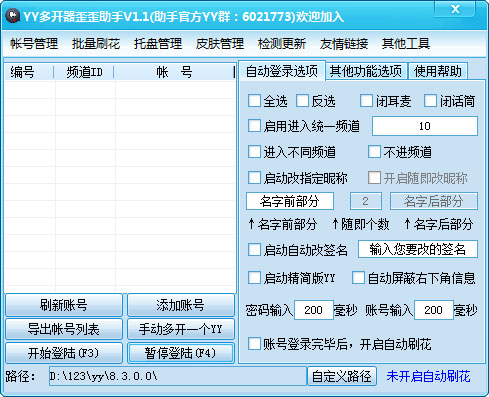Check 进入不同频道 option
Viewport: 489px width, 397px height.
point(254,152)
